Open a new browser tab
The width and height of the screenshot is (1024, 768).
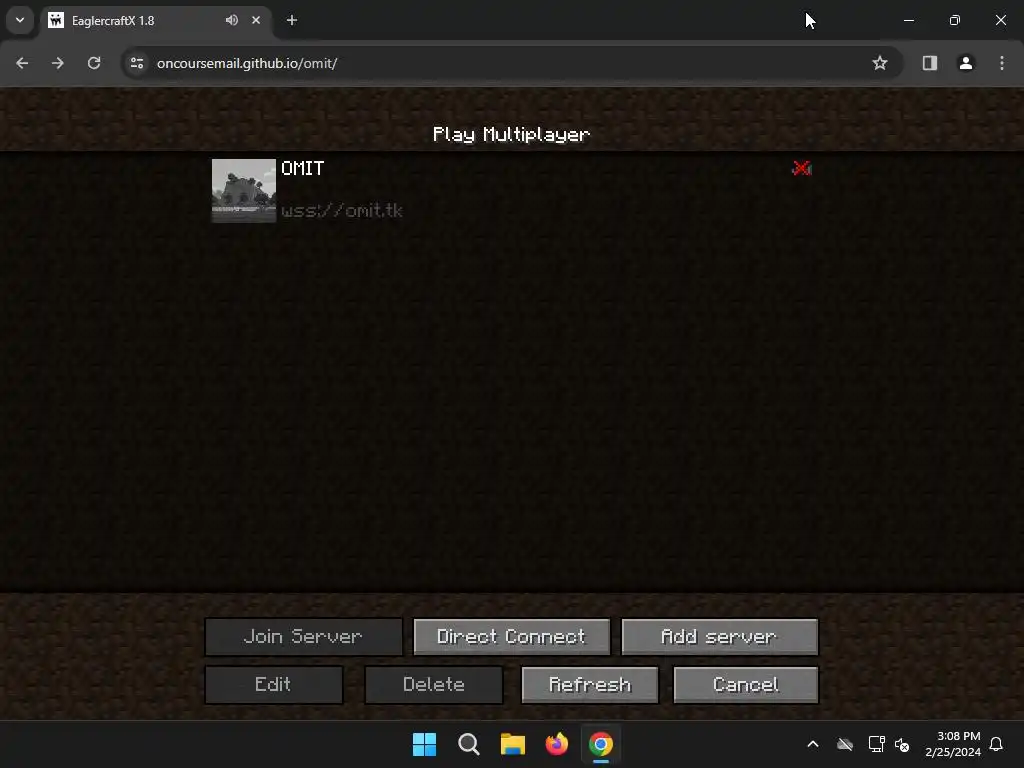(292, 20)
